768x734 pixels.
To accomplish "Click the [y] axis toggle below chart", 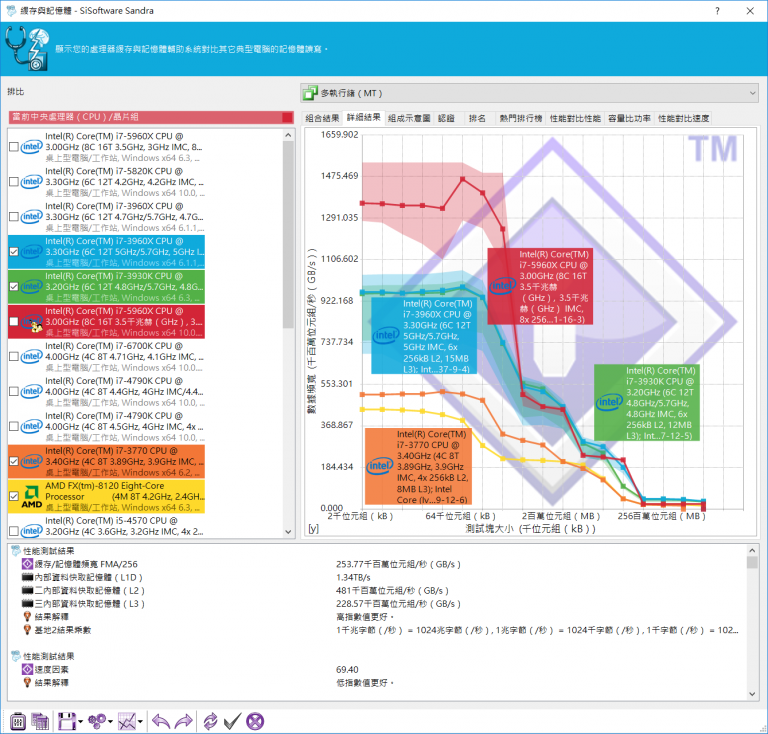I will click(313, 529).
